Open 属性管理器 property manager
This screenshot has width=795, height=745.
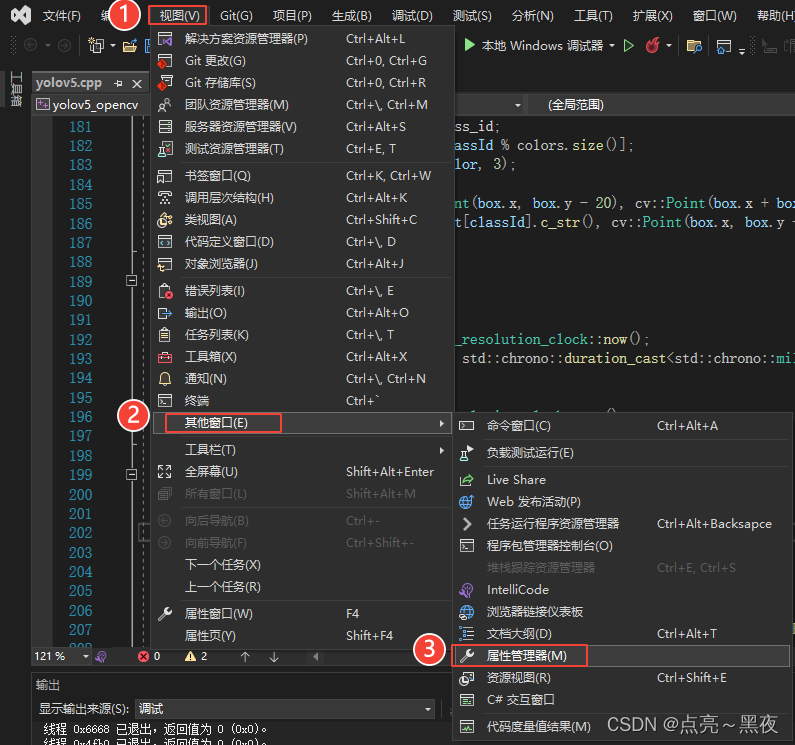pos(622,656)
